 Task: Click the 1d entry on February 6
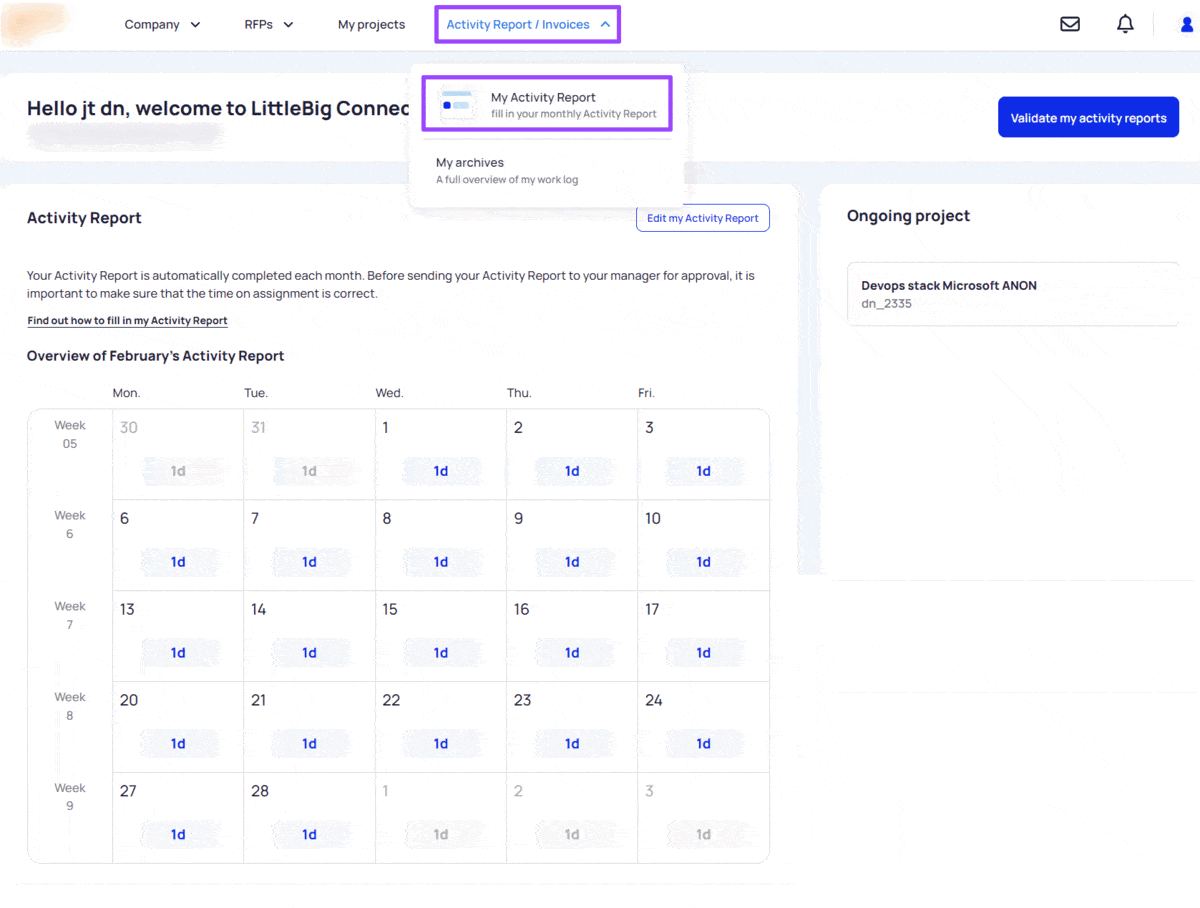pos(178,562)
